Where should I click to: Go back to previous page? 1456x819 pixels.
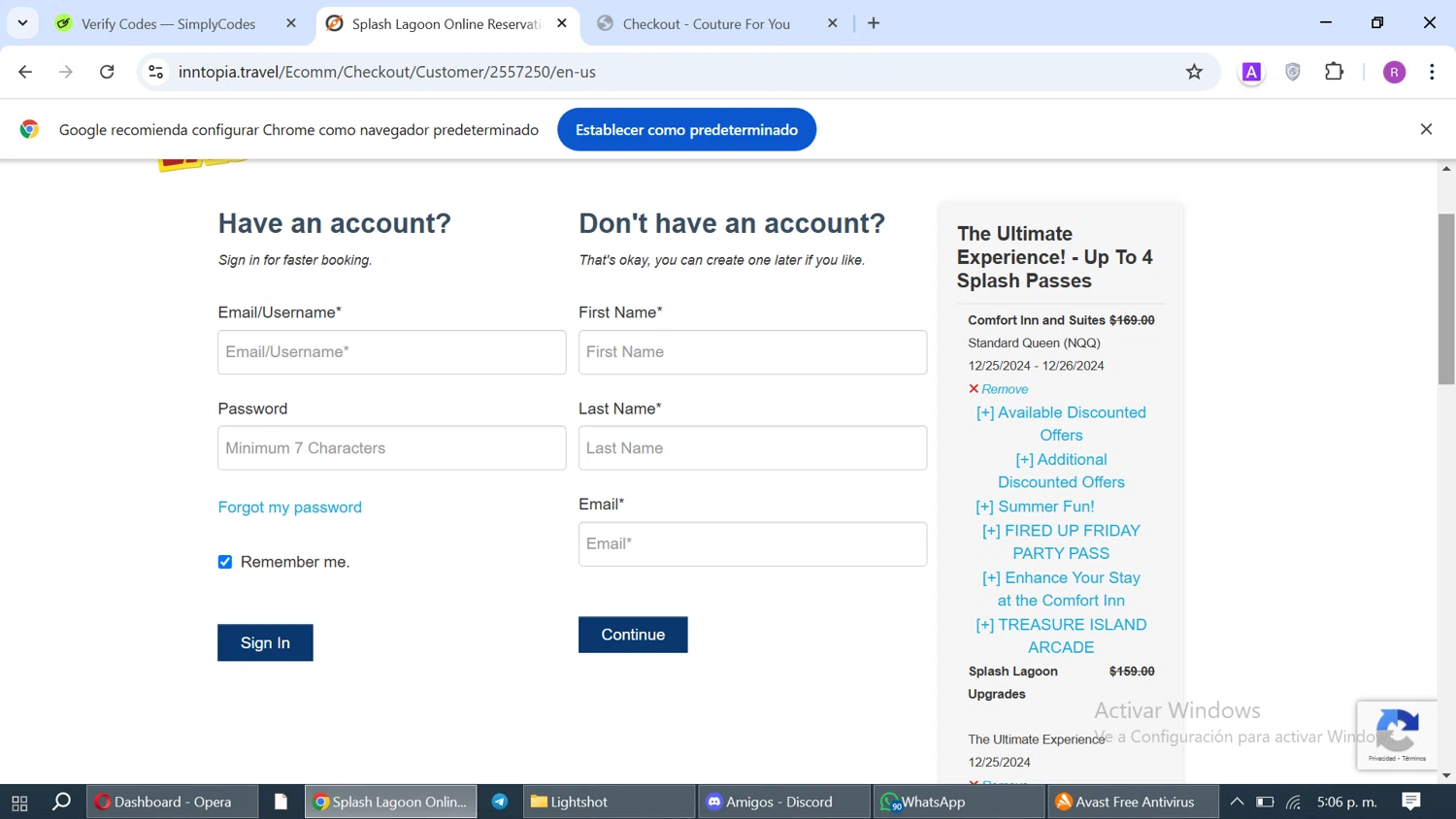(25, 72)
